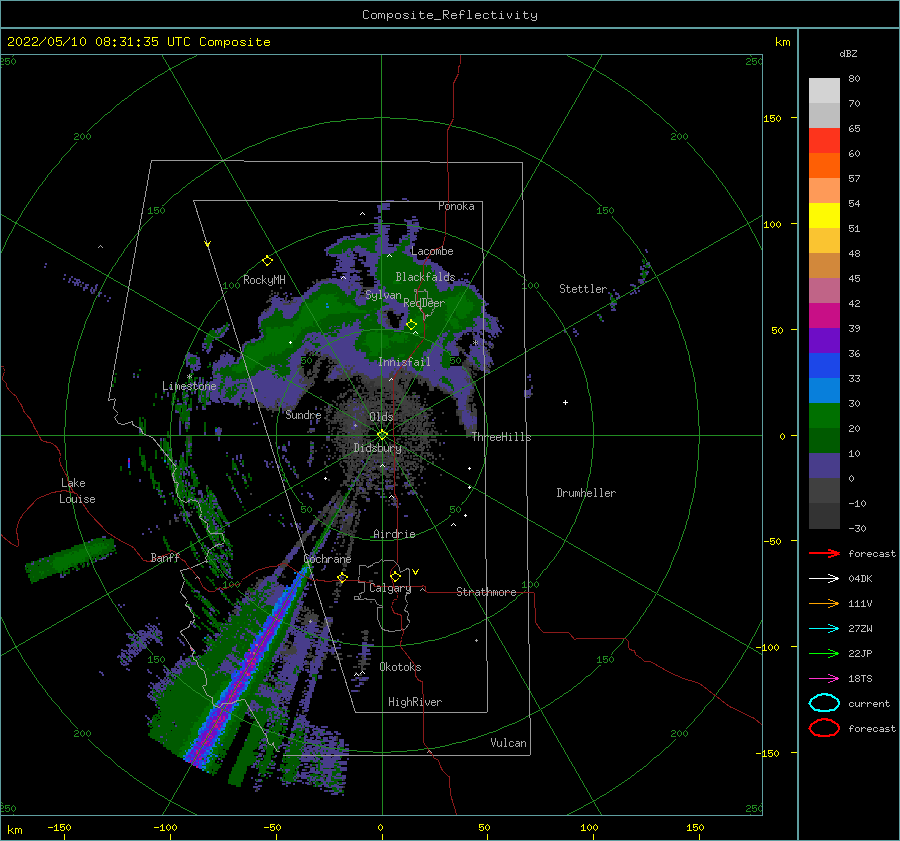Click the -150 tick on bottom axis
Screen dimensions: 900x841
[59, 827]
